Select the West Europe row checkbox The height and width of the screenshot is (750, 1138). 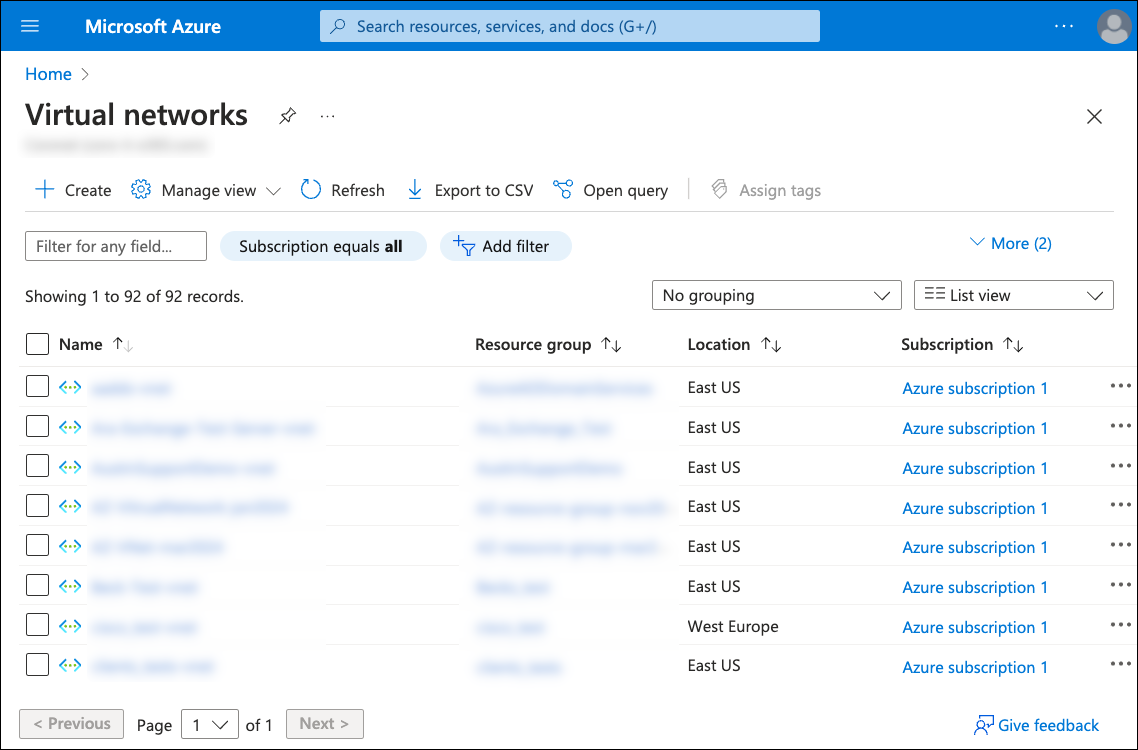tap(37, 626)
